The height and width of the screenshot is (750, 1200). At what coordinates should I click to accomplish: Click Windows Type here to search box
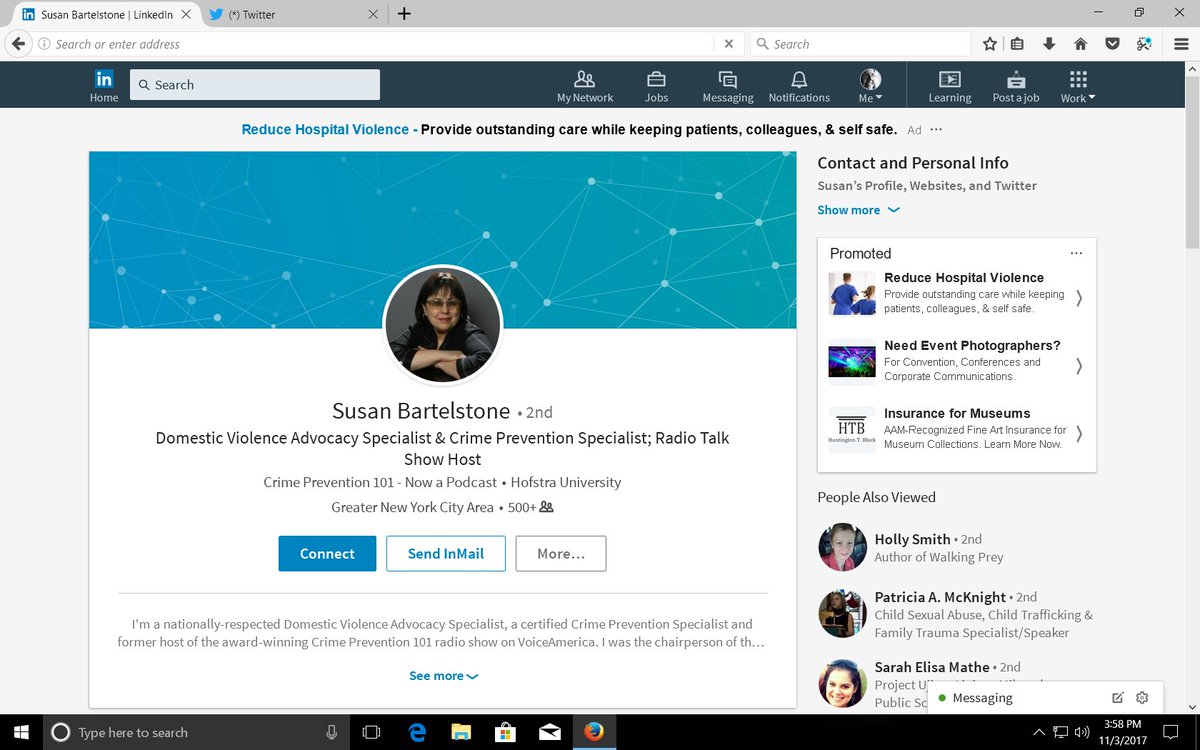[195, 732]
